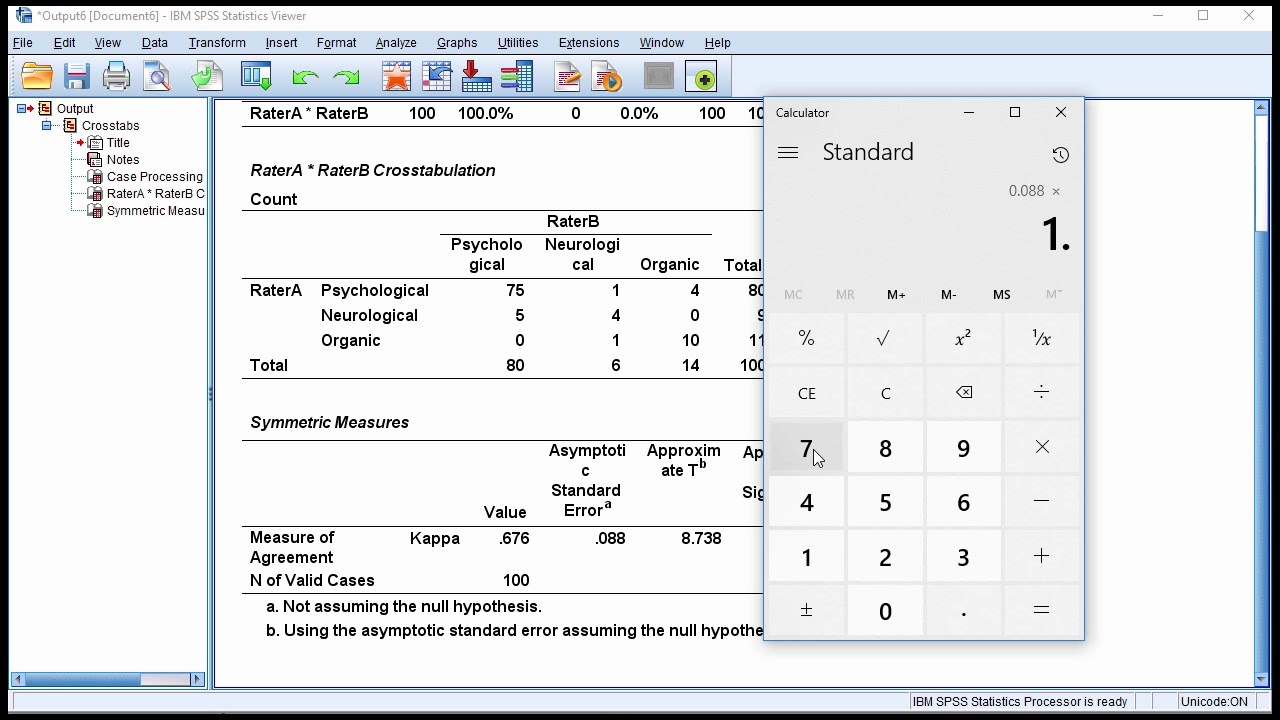Click the percent key in Calculator

(x=806, y=339)
